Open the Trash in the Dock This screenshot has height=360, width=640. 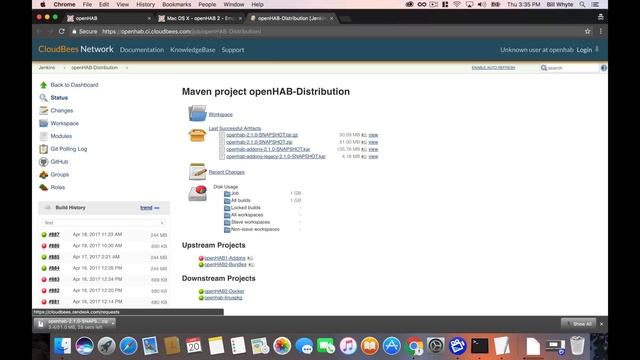pyautogui.click(x=577, y=345)
